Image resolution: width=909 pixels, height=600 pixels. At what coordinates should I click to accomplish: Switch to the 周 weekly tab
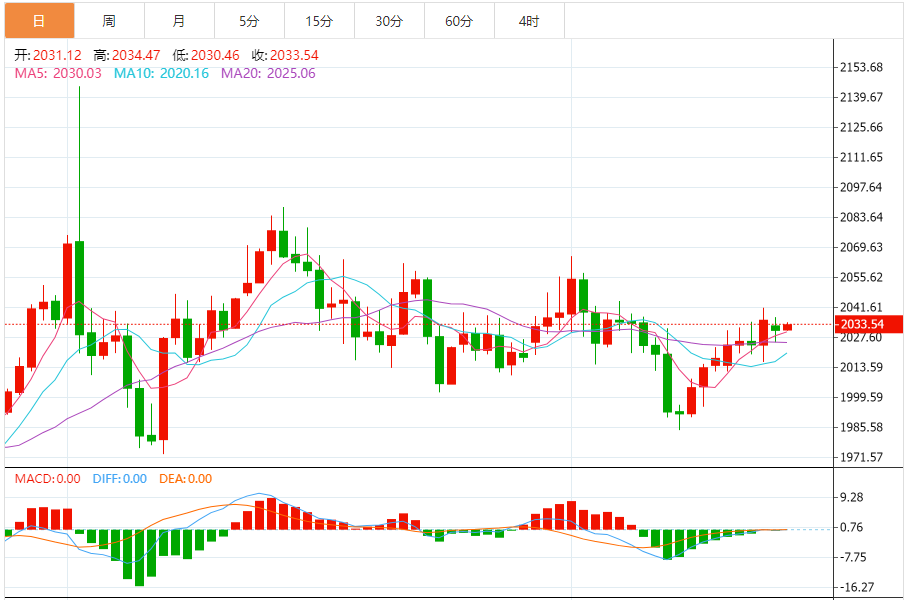[110, 21]
